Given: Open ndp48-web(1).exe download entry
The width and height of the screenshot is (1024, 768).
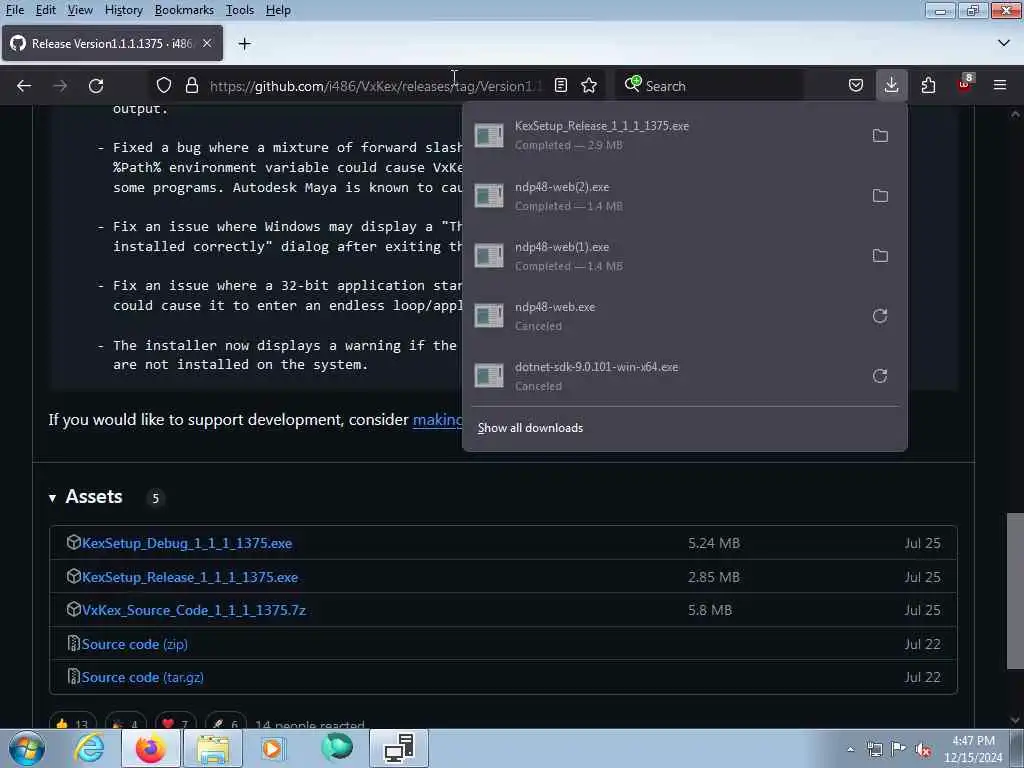Looking at the screenshot, I should point(663,256).
